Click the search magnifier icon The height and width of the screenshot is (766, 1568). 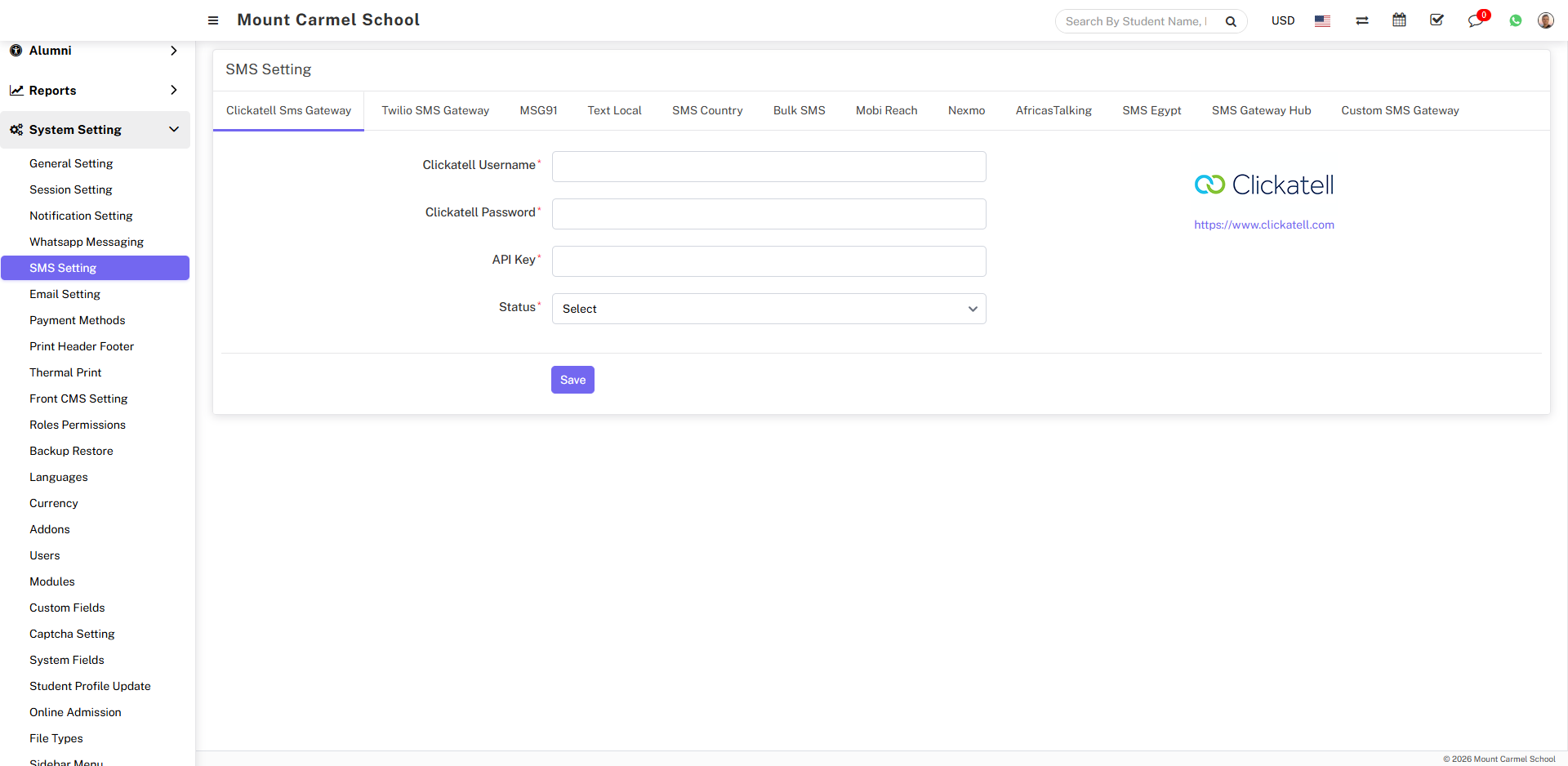1231,22
